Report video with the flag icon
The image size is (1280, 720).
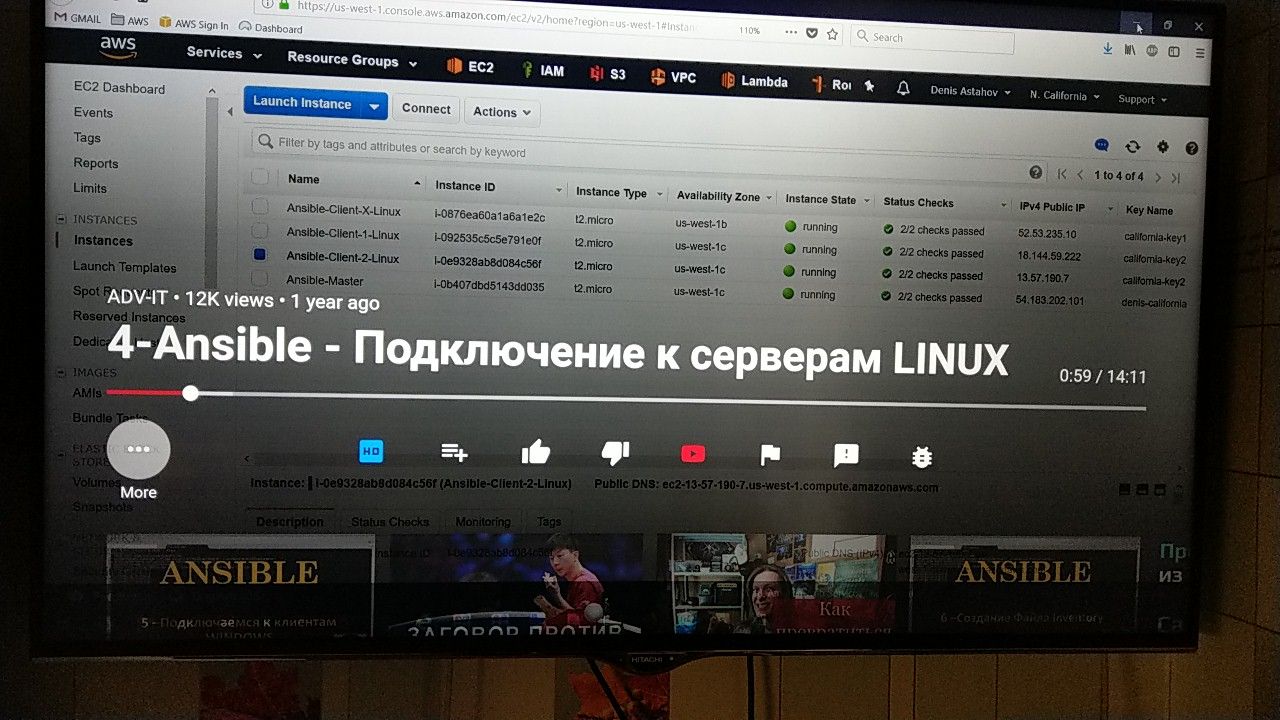770,455
